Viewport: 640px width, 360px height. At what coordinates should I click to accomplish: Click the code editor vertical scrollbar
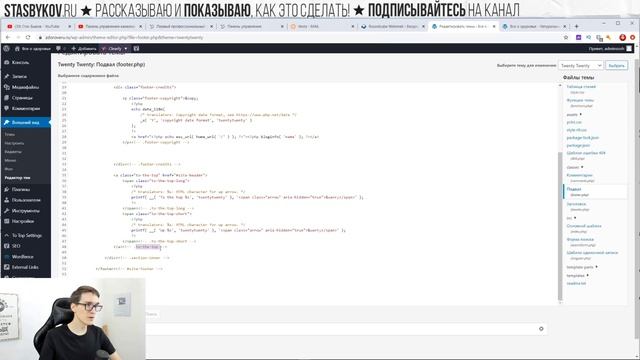[x=560, y=225]
